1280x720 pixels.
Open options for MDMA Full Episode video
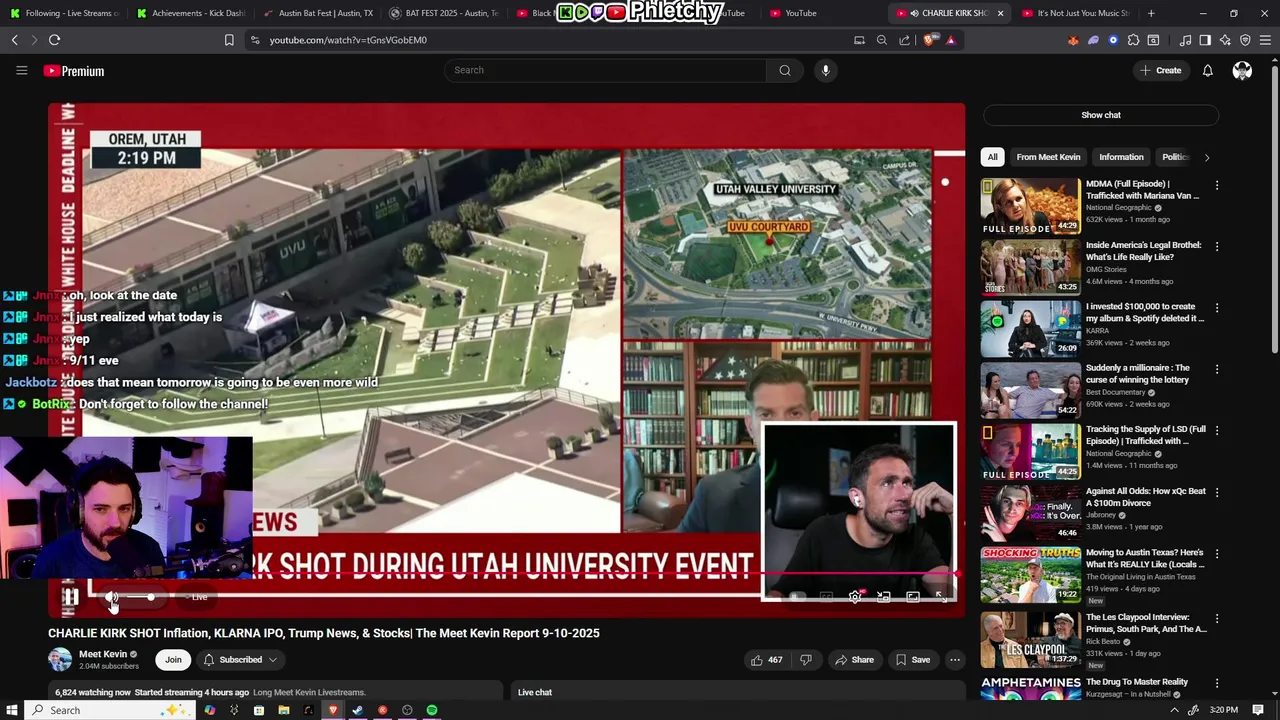click(1217, 185)
